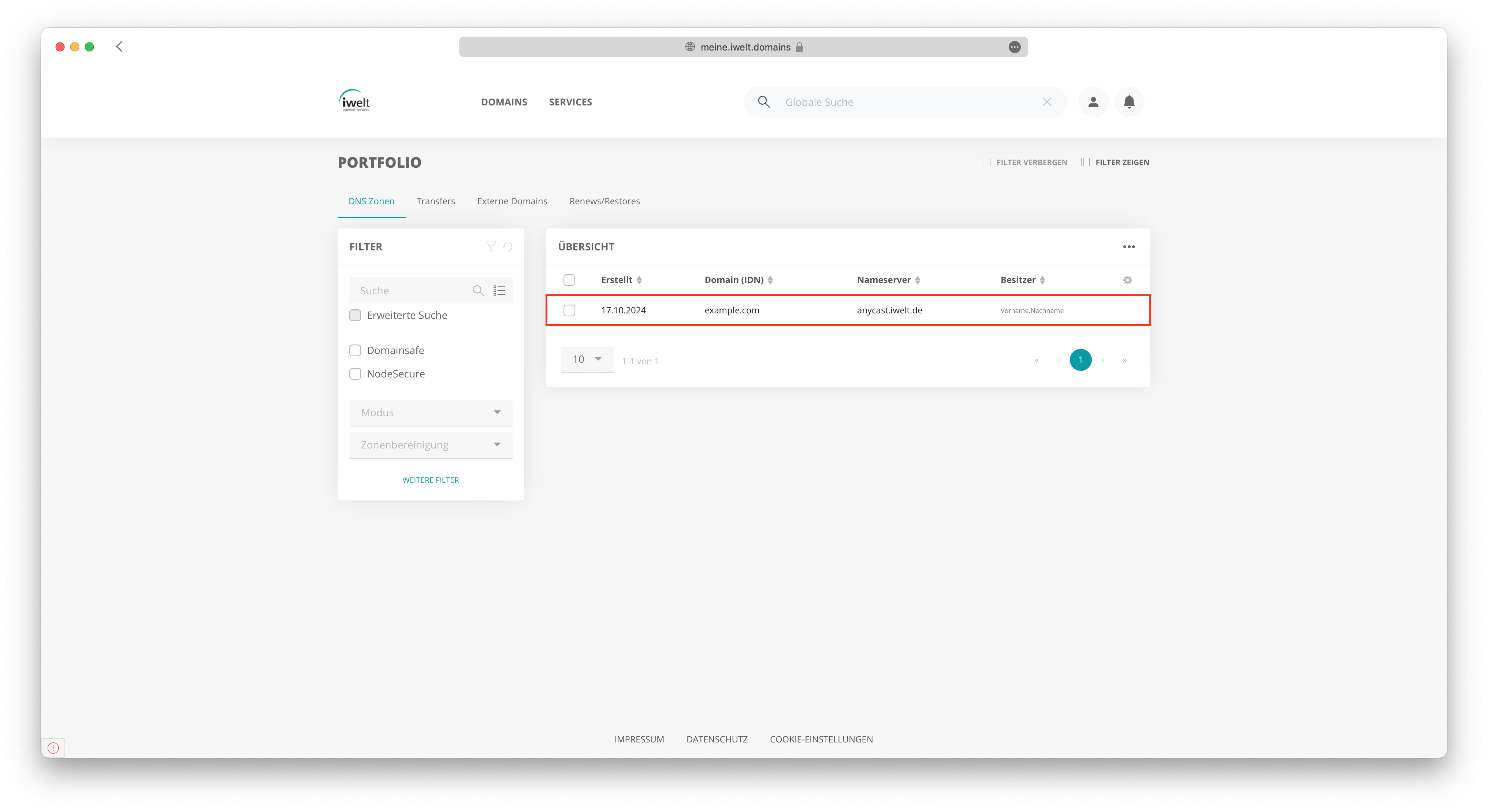Click Filter zeigen option
Viewport: 1488px width, 812px height.
coord(1115,162)
